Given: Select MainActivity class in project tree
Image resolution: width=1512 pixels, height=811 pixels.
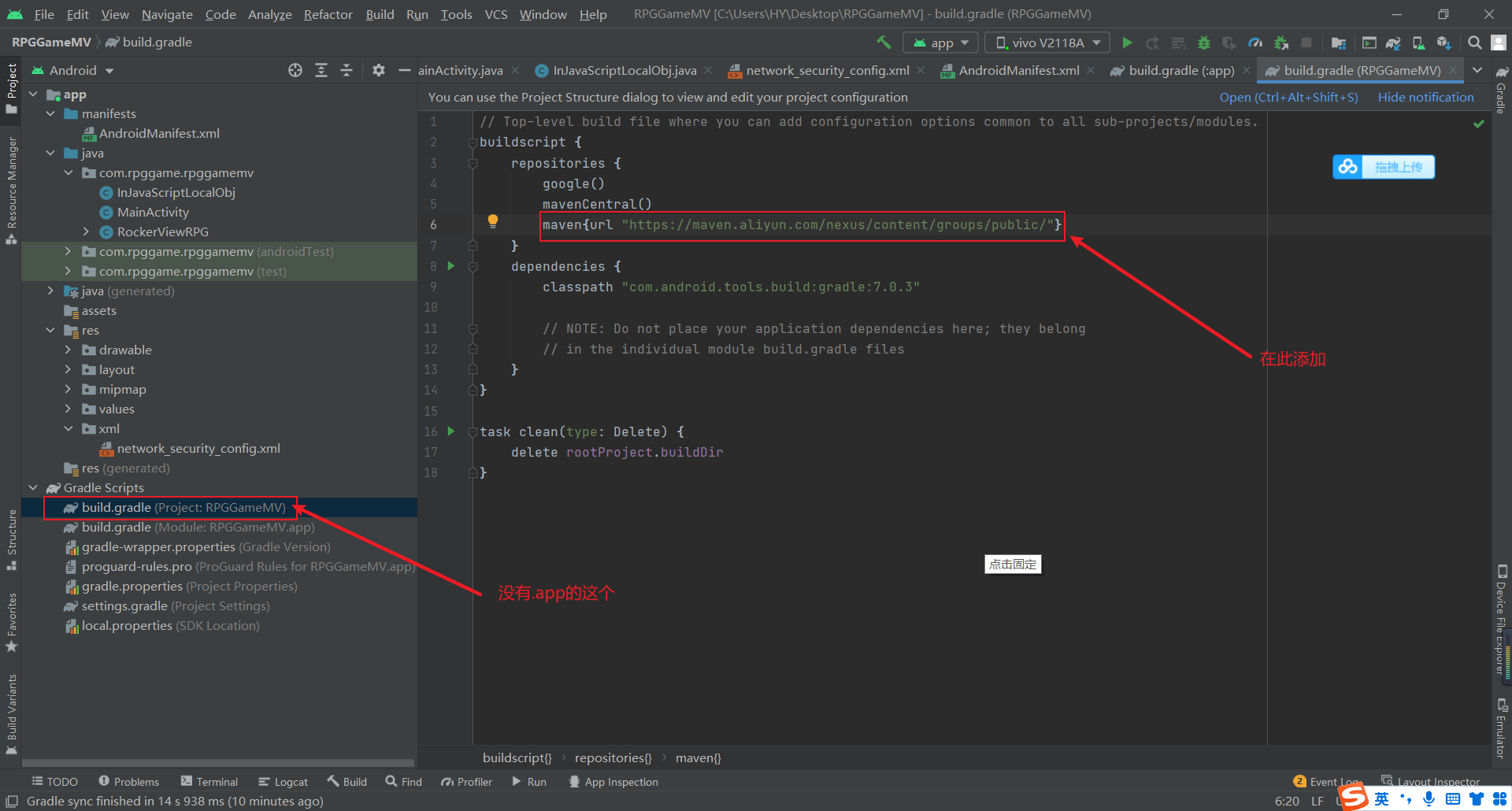Looking at the screenshot, I should point(153,212).
